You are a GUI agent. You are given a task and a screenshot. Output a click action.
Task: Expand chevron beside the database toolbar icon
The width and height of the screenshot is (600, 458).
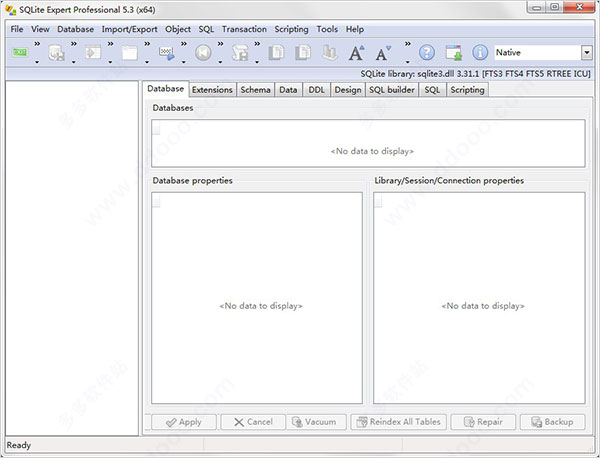point(73,44)
